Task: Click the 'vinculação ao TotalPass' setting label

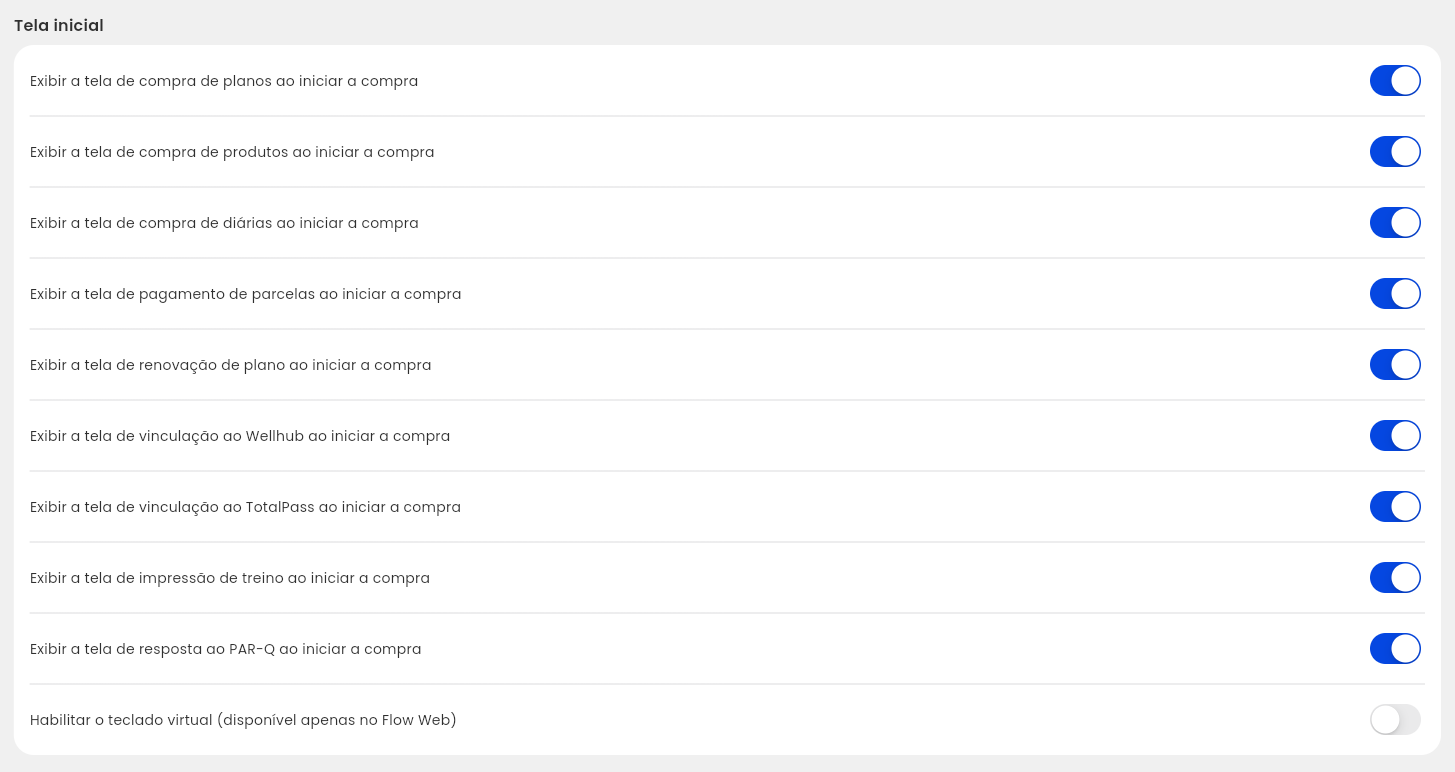Action: tap(245, 507)
